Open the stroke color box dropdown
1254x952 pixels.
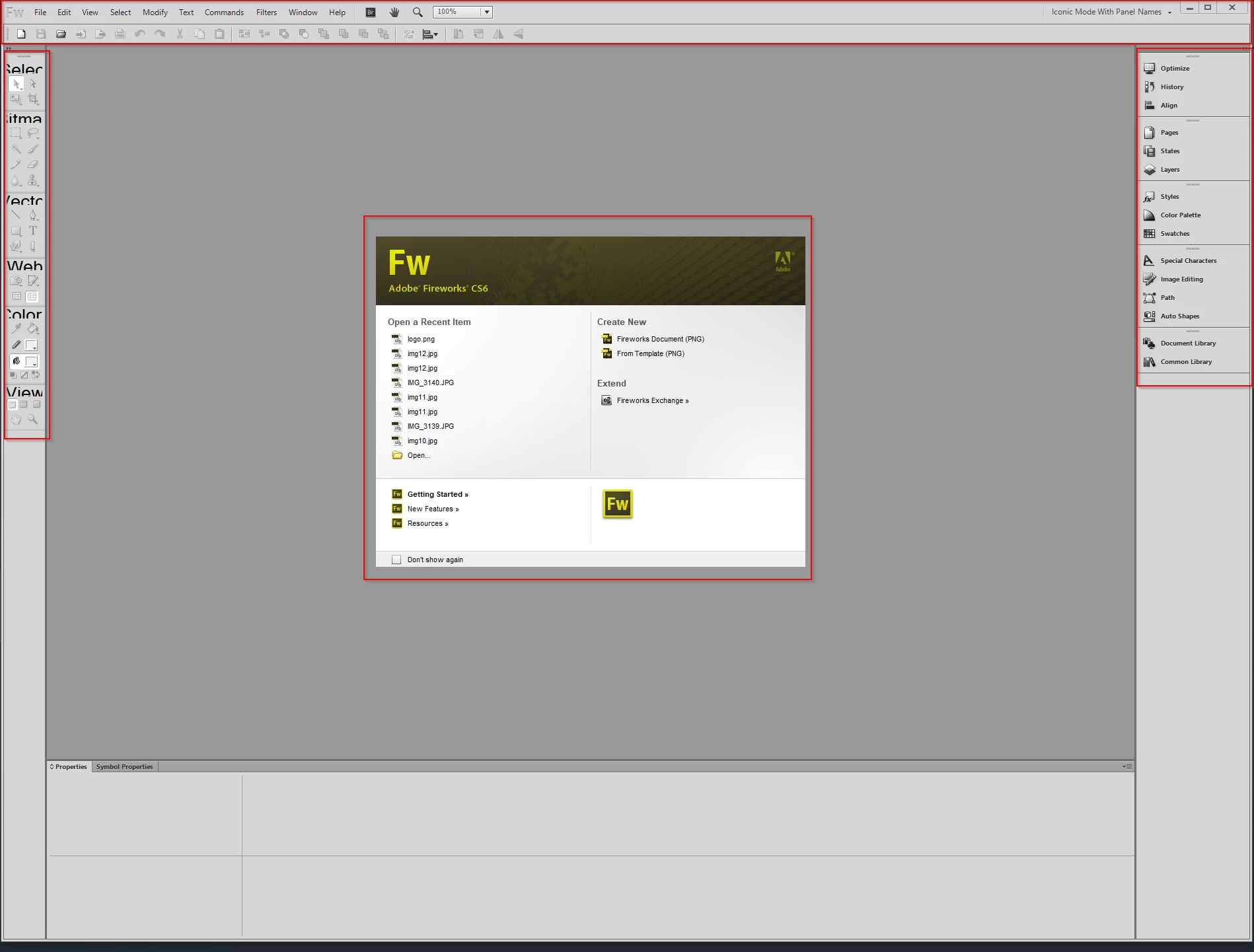[x=31, y=345]
